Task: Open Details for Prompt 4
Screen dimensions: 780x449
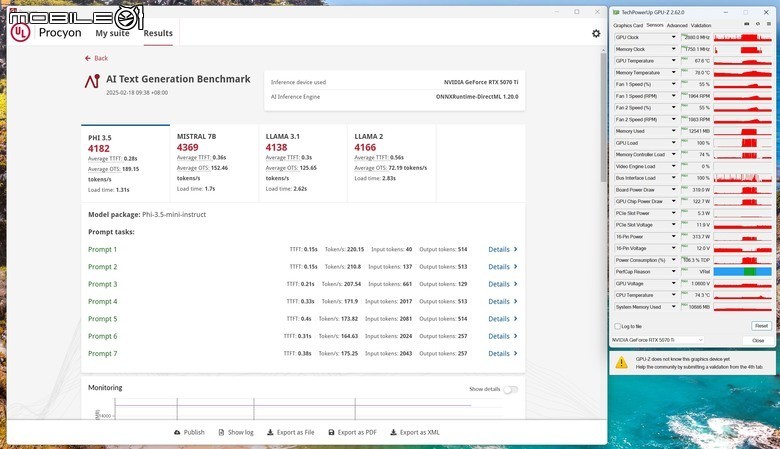Action: (x=502, y=302)
